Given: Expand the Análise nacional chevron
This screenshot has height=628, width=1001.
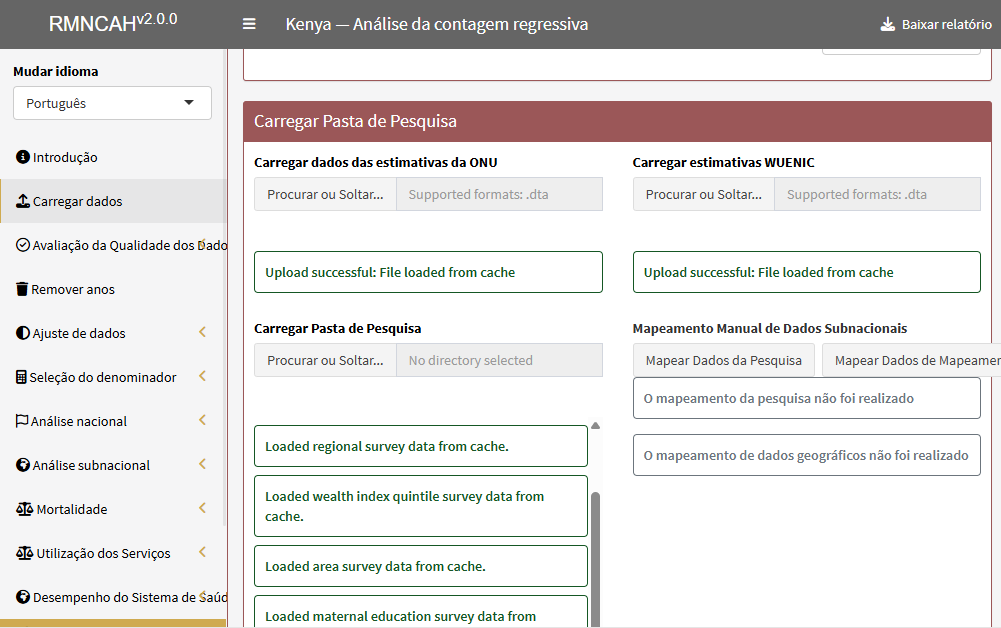Looking at the screenshot, I should pos(202,420).
